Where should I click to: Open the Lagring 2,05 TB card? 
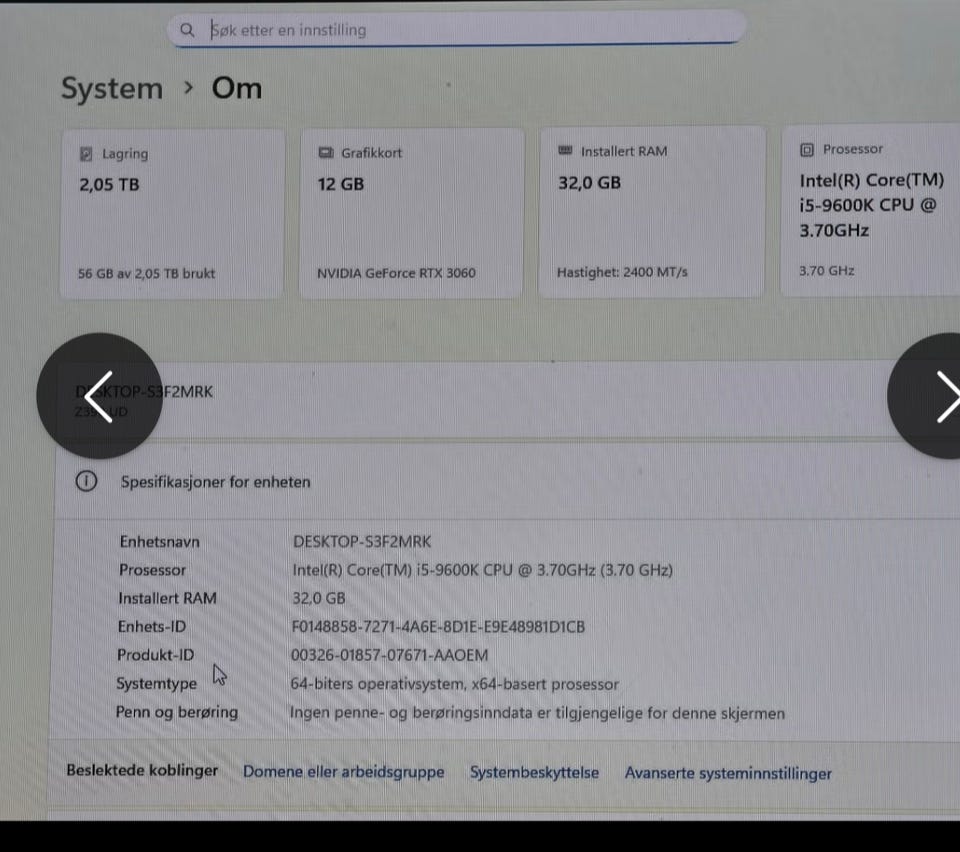tap(172, 214)
